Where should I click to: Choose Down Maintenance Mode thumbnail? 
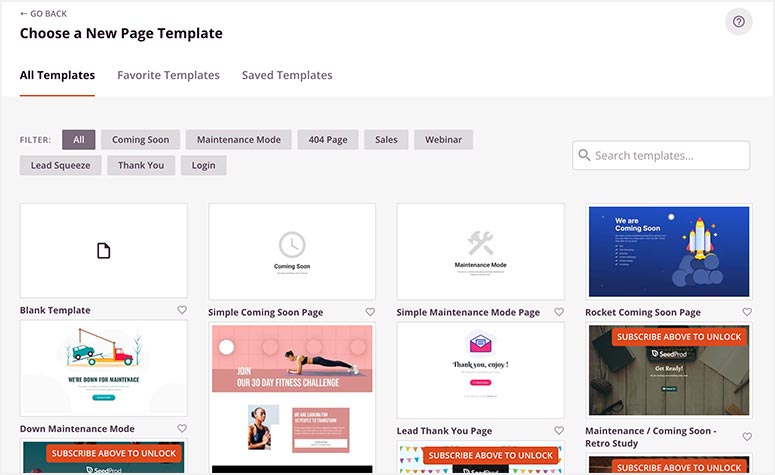pyautogui.click(x=104, y=368)
